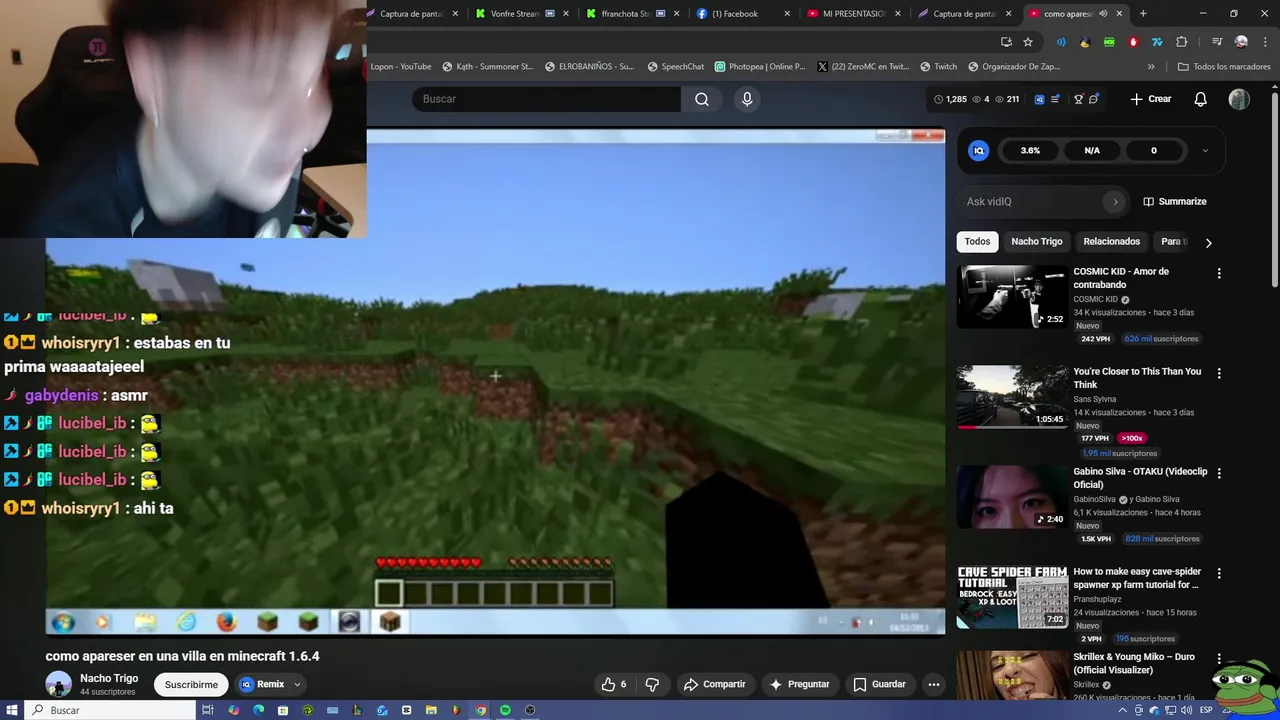Click the Summarize button
The image size is (1280, 720).
[x=1175, y=201]
